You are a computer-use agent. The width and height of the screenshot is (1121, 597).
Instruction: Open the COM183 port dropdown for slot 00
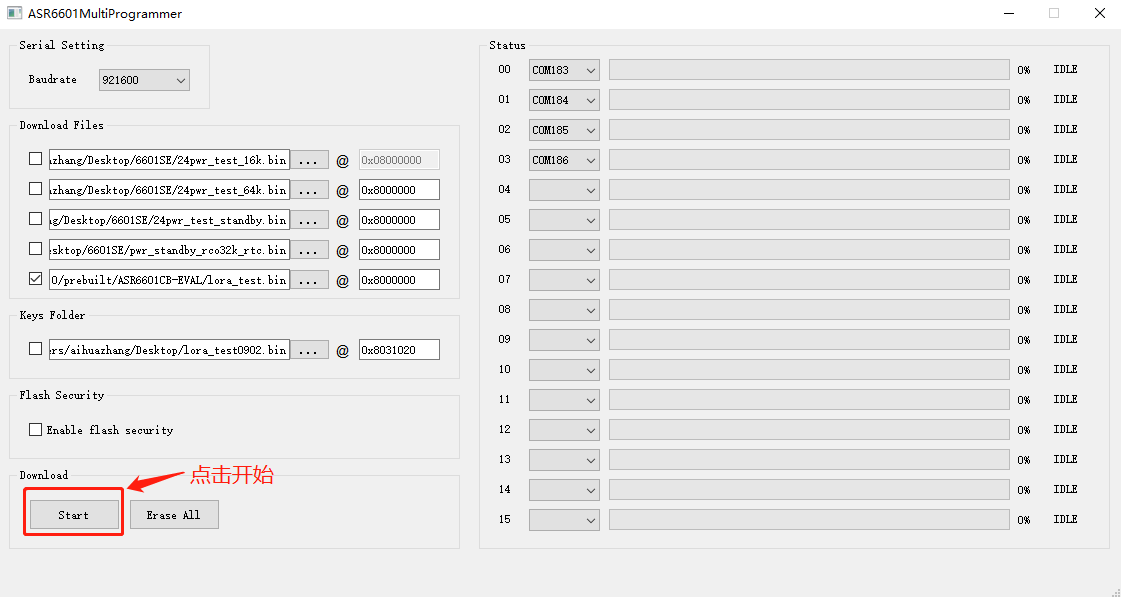pos(564,70)
